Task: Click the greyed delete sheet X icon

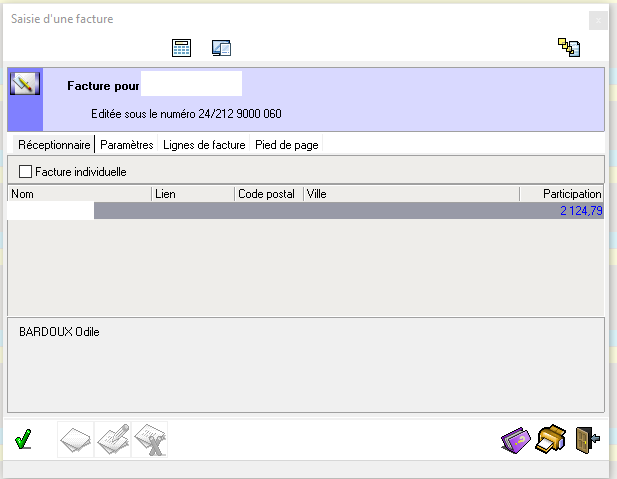Action: [150, 440]
